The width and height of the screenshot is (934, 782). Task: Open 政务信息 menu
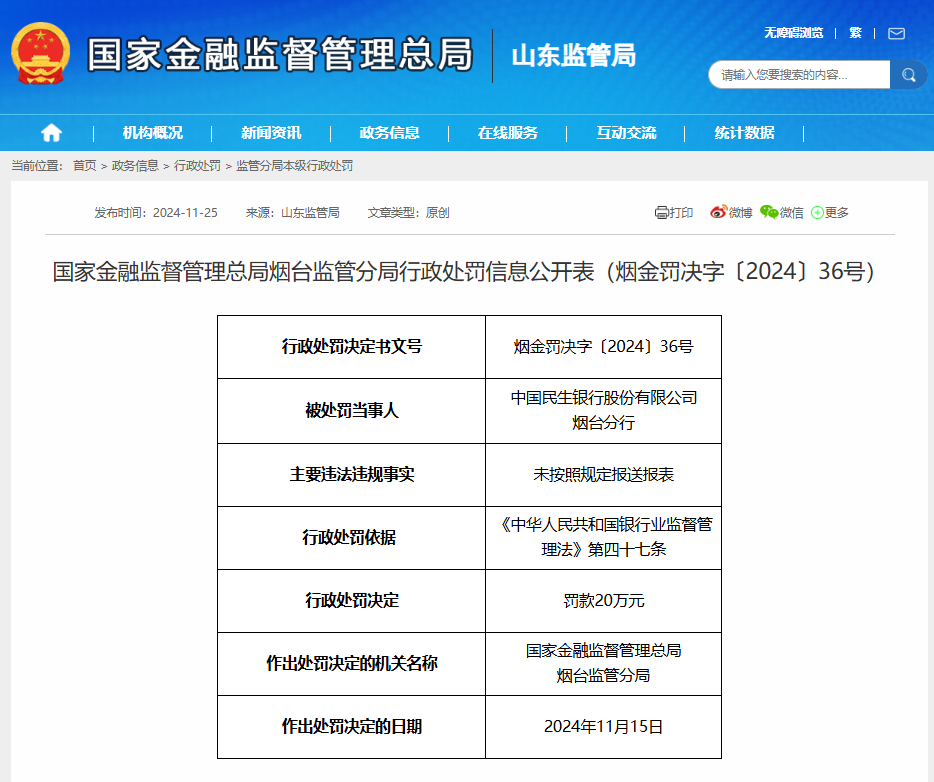(390, 133)
